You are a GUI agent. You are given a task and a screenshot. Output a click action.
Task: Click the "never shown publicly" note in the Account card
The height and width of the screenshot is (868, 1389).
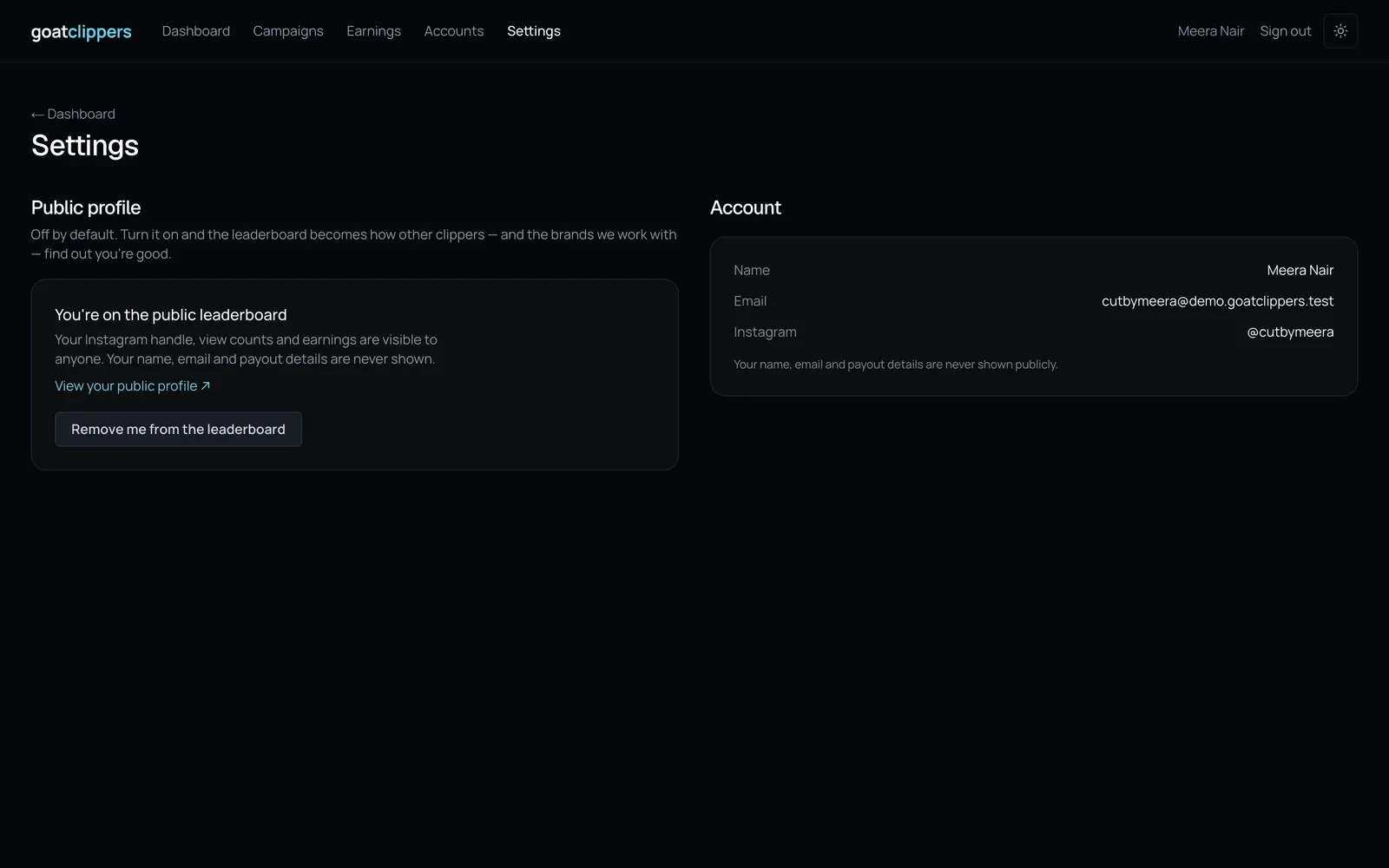[896, 365]
